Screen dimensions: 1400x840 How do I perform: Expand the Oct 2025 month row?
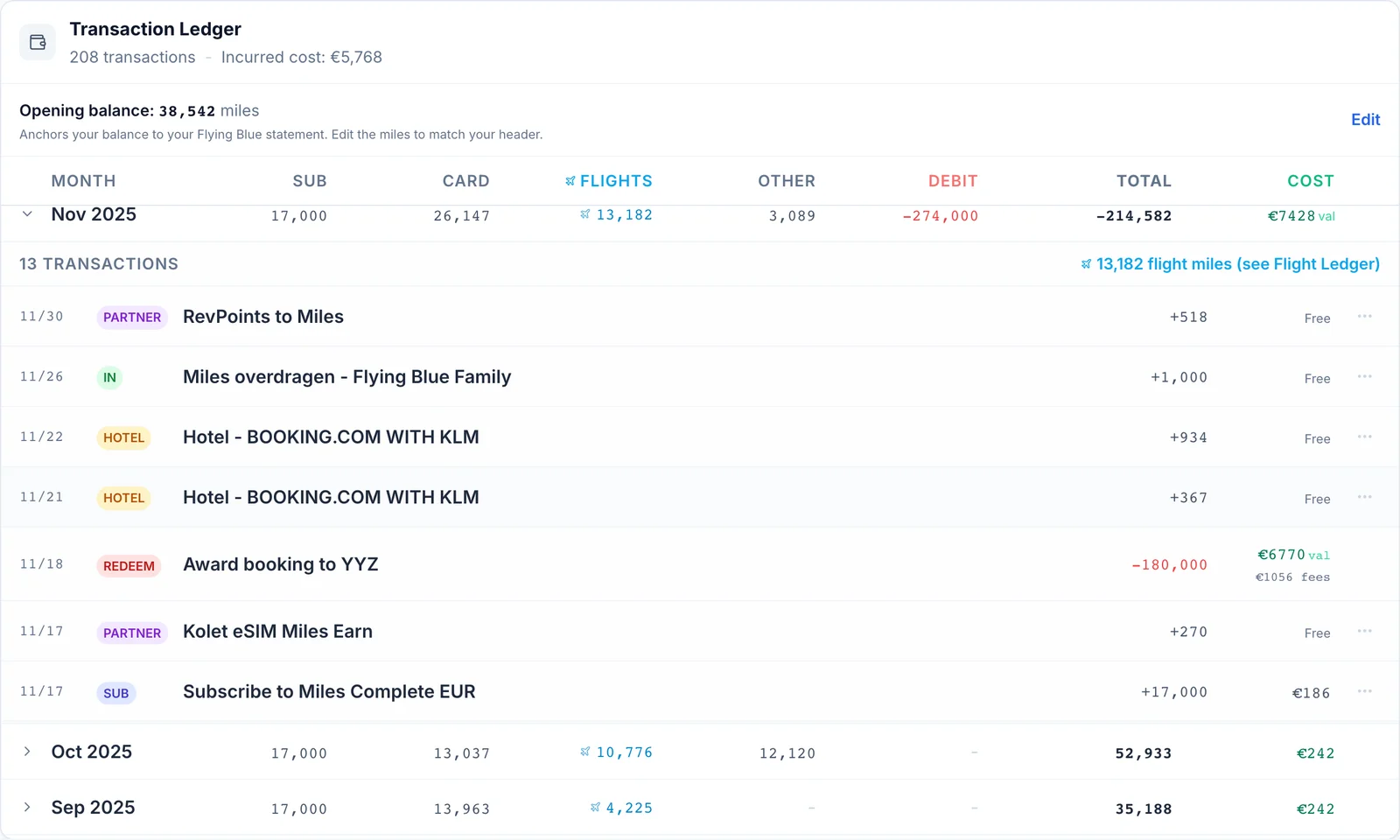pyautogui.click(x=27, y=752)
